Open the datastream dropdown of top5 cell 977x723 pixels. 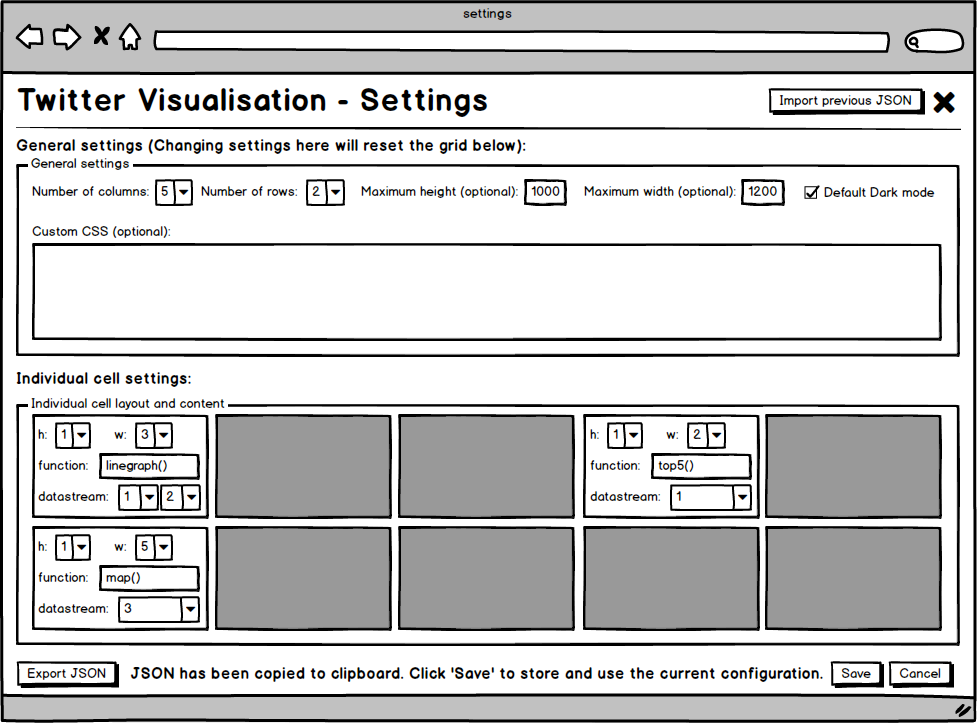[x=711, y=497]
